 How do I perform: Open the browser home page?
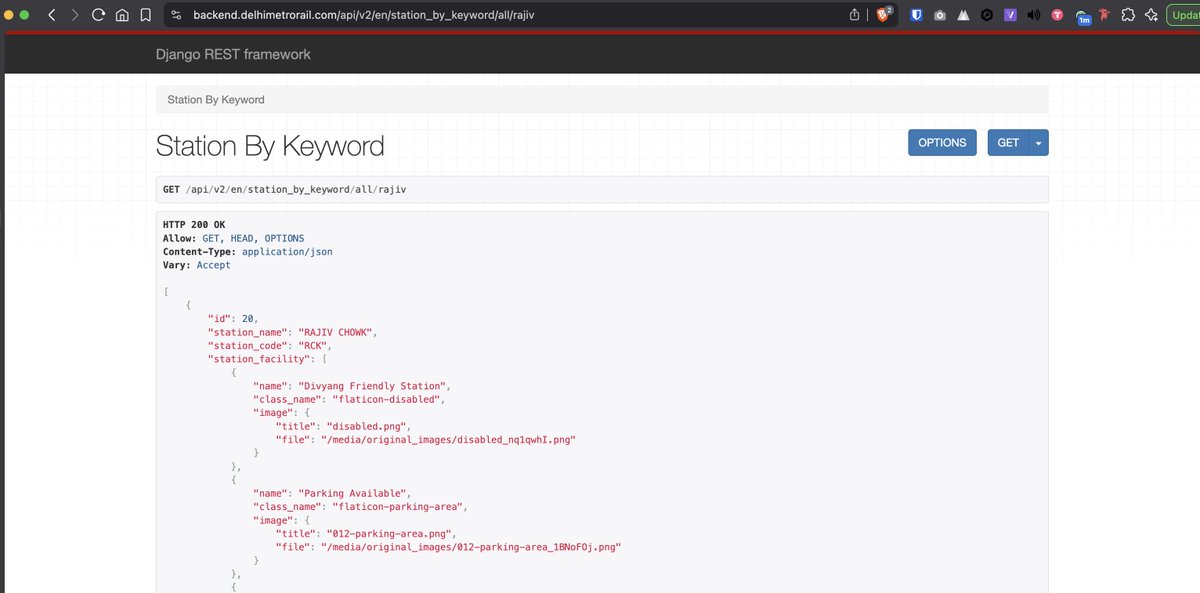click(x=121, y=15)
